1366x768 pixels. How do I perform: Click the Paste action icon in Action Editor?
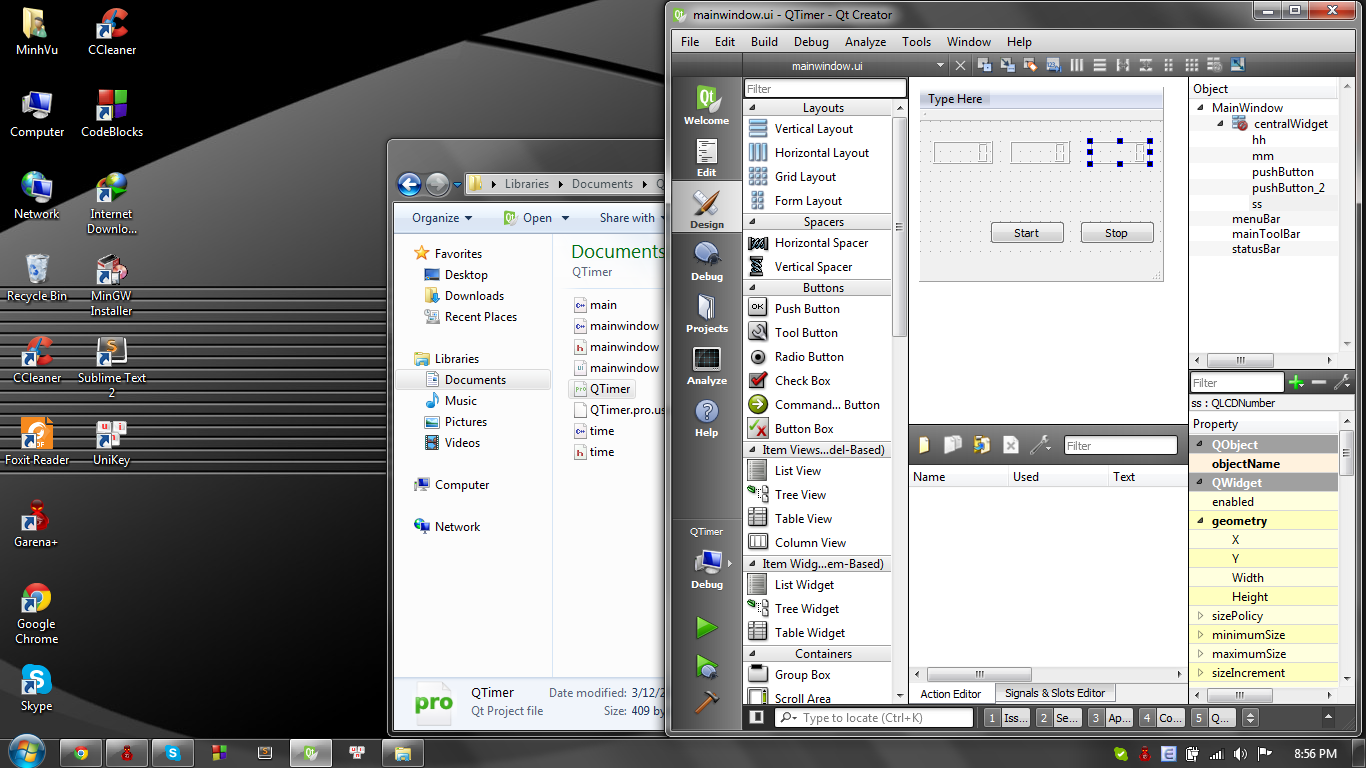[982, 445]
